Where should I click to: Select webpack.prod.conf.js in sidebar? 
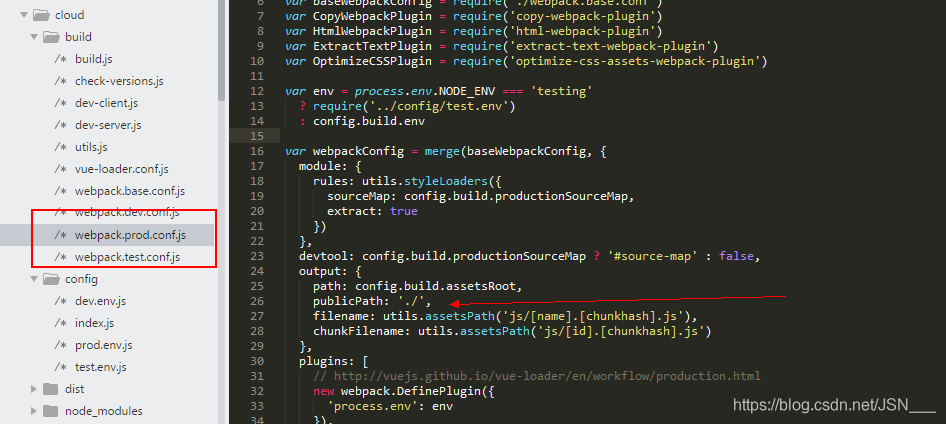130,235
